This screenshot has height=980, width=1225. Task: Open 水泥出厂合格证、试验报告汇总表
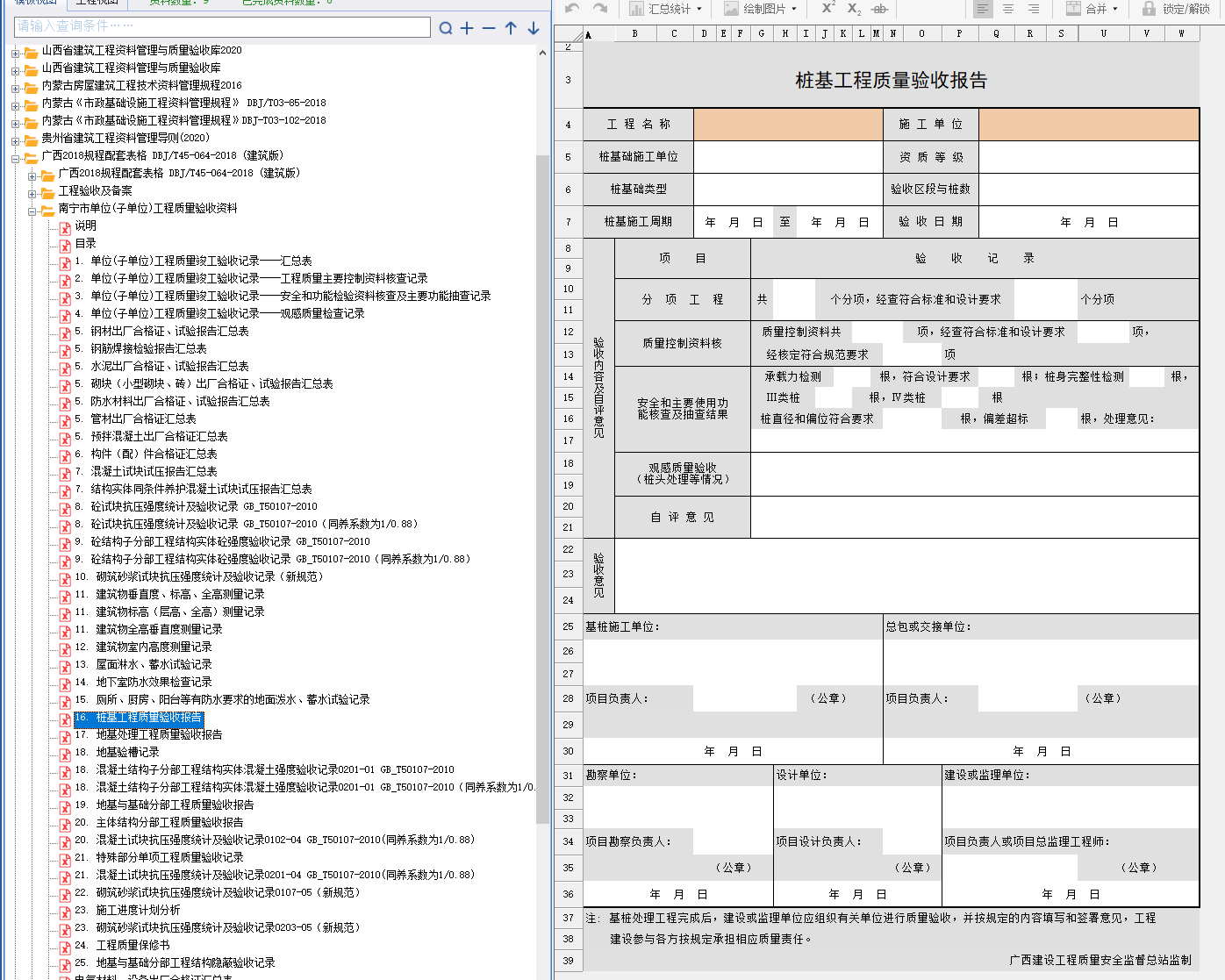(161, 366)
